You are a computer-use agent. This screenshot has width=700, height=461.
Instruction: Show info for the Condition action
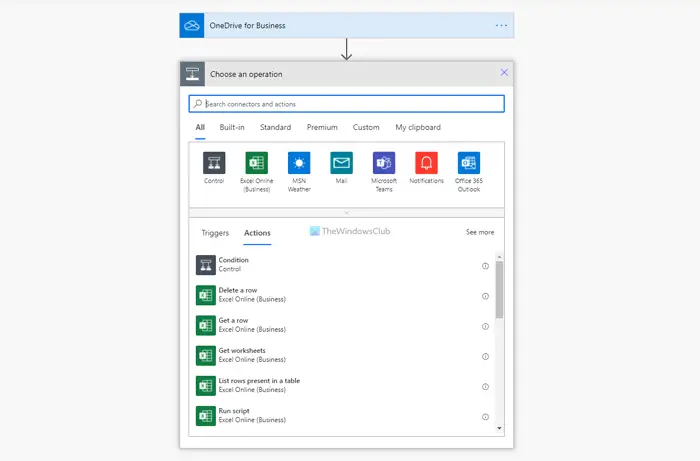[485, 266]
